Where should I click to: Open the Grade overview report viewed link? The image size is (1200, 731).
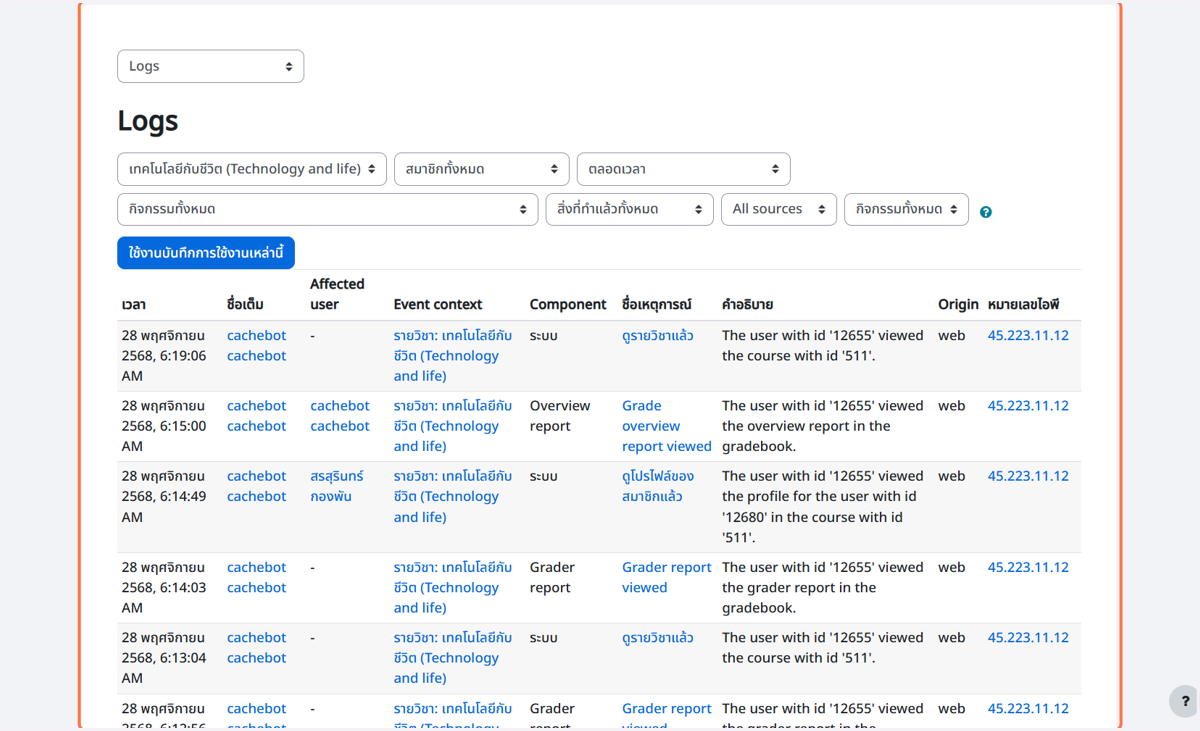click(x=667, y=426)
